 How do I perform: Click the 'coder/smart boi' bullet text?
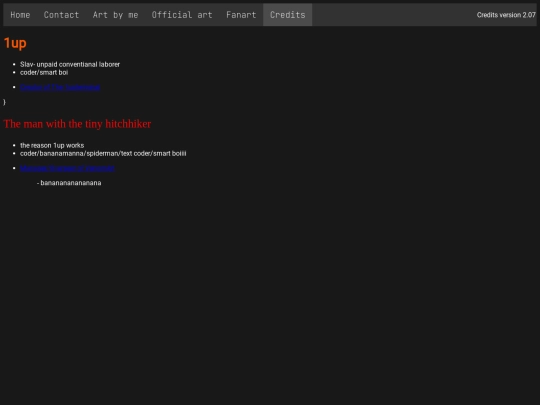(x=44, y=72)
